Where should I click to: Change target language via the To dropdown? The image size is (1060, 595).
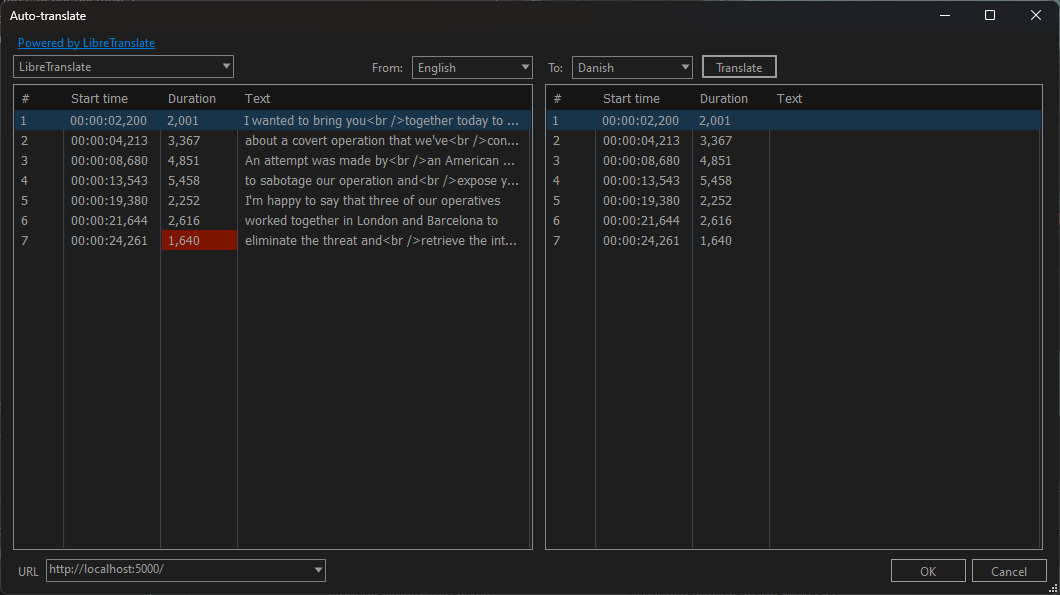[632, 67]
